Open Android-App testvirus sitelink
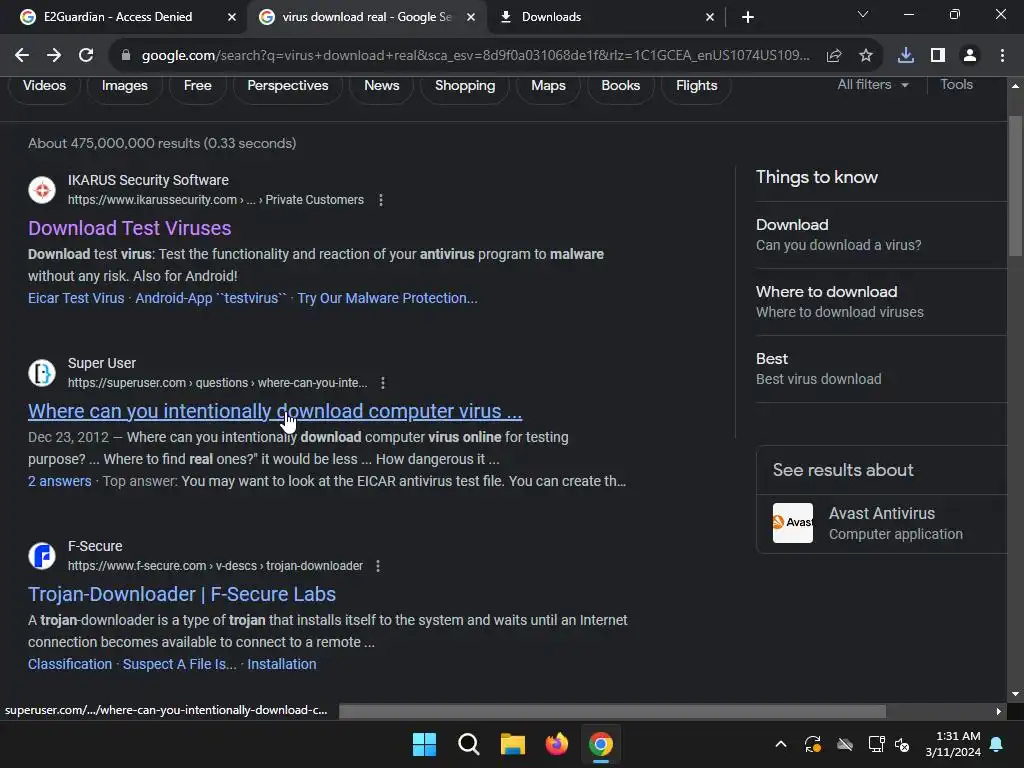This screenshot has width=1024, height=768. [211, 298]
